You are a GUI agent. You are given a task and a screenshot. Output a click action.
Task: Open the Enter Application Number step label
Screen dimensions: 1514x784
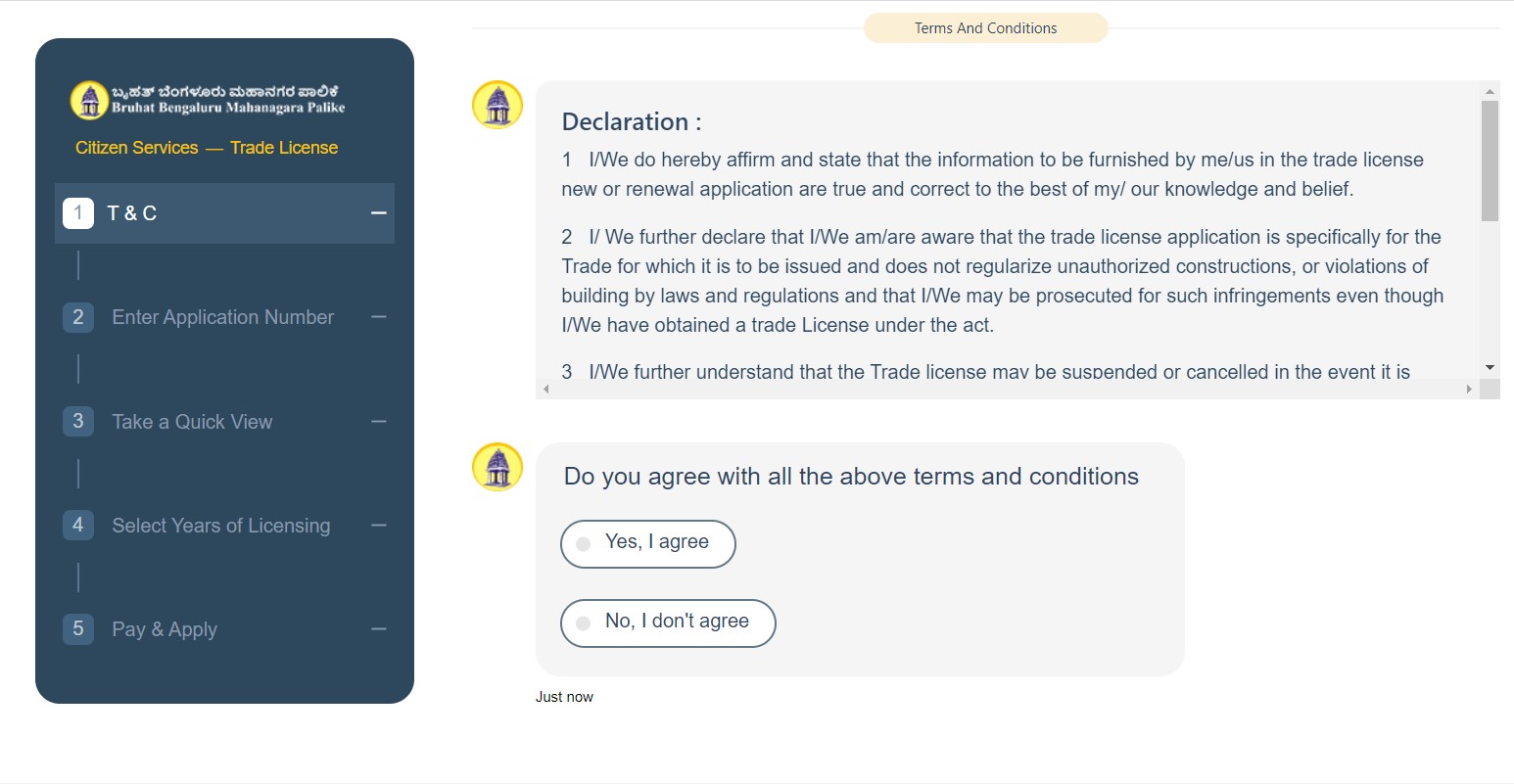[x=223, y=317]
